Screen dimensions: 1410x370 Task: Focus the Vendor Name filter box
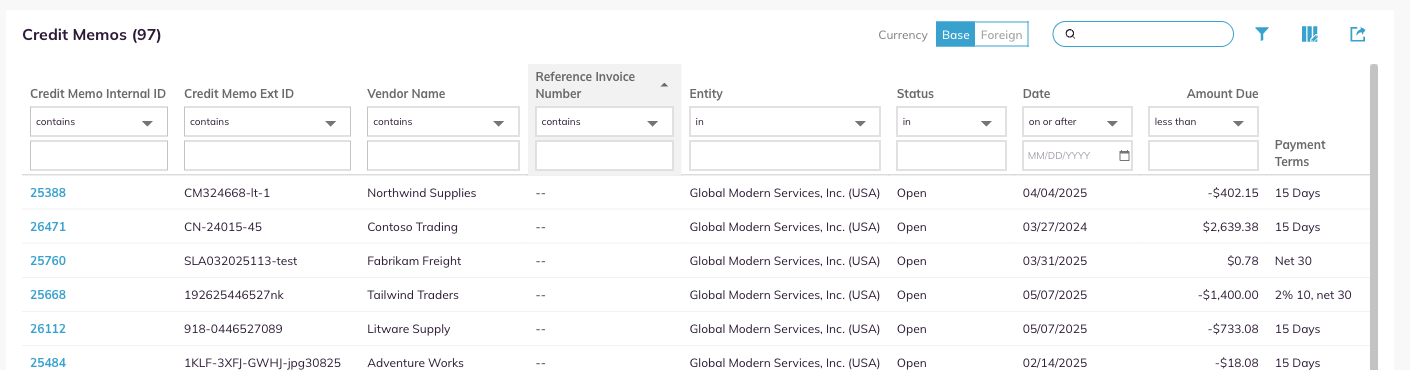pos(443,156)
